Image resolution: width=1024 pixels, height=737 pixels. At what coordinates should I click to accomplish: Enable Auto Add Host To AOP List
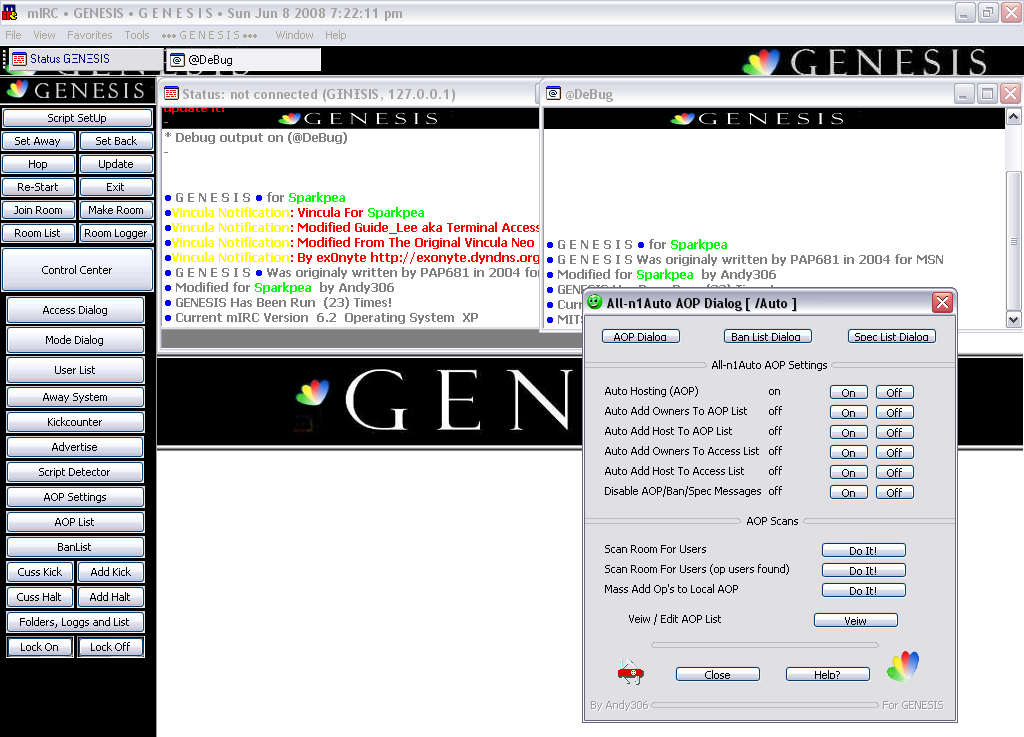coord(848,432)
